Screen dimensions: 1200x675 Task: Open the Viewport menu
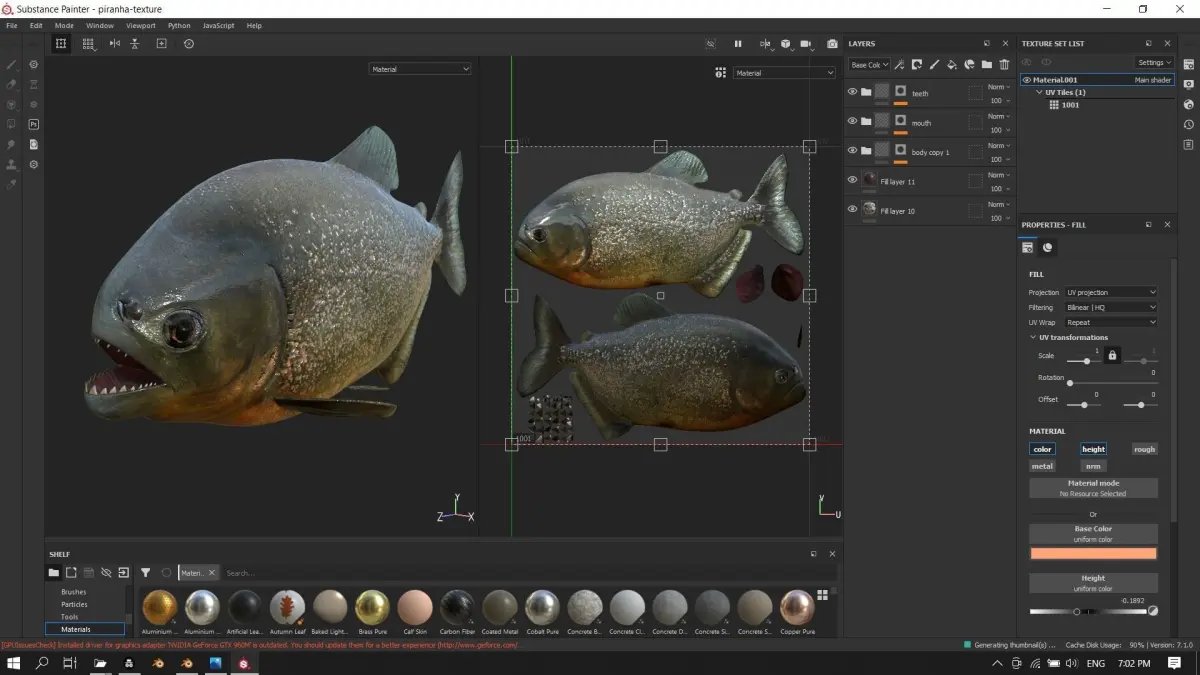[x=140, y=25]
